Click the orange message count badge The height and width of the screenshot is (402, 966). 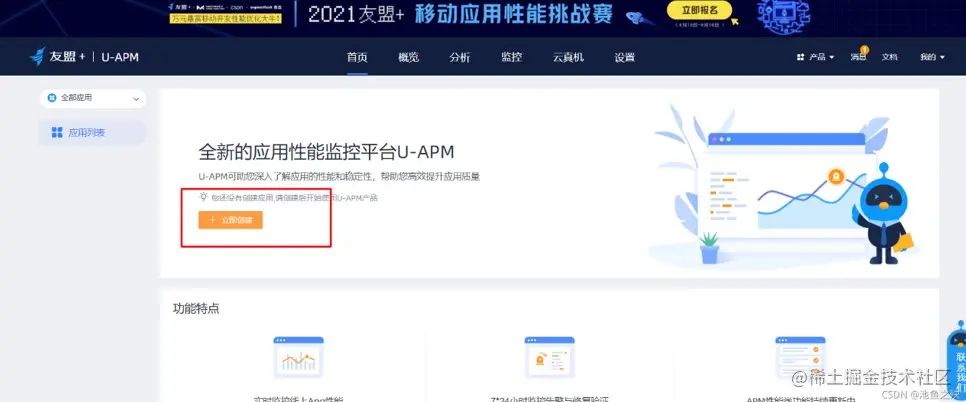click(865, 49)
